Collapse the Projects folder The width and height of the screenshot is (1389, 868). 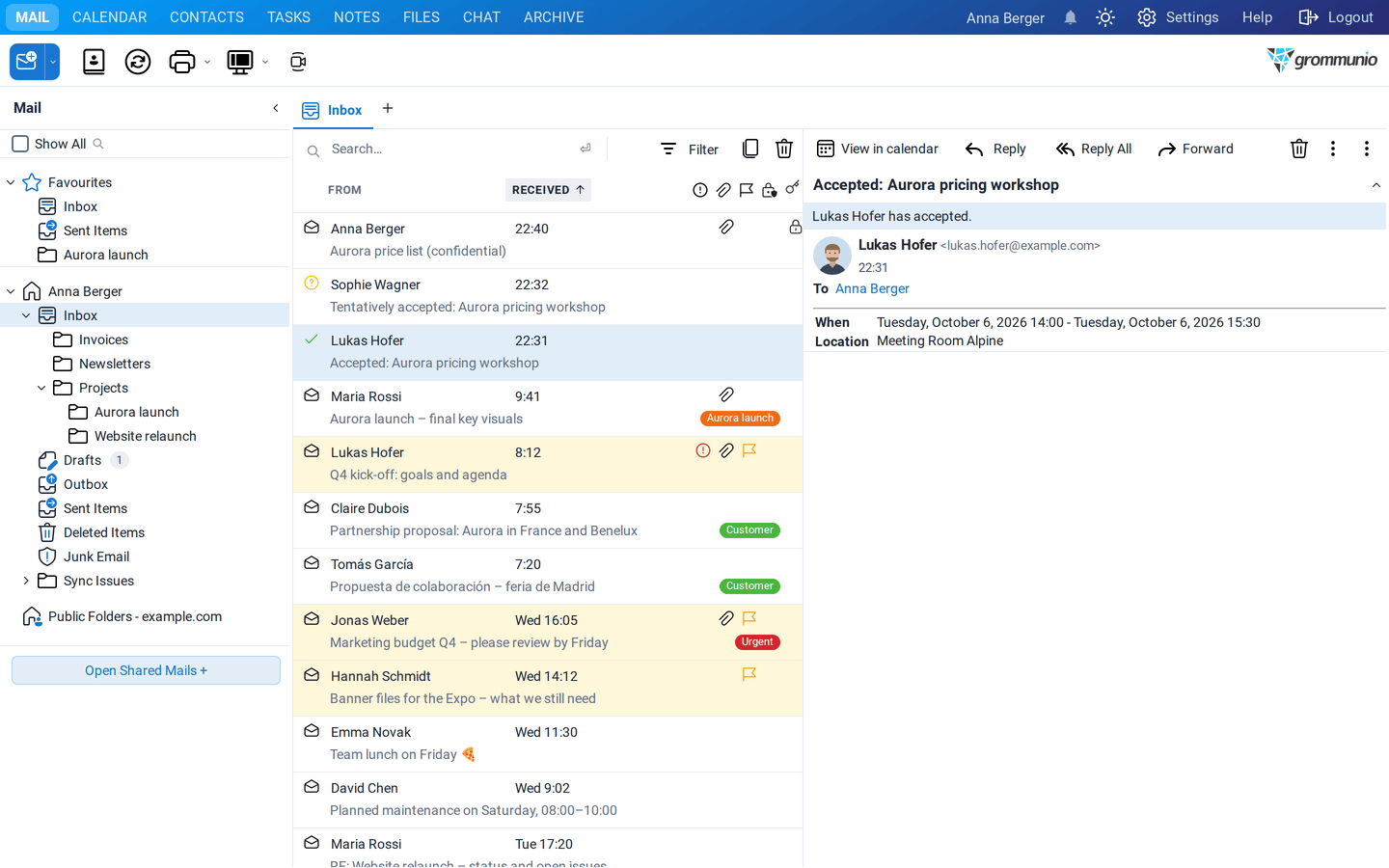click(41, 388)
